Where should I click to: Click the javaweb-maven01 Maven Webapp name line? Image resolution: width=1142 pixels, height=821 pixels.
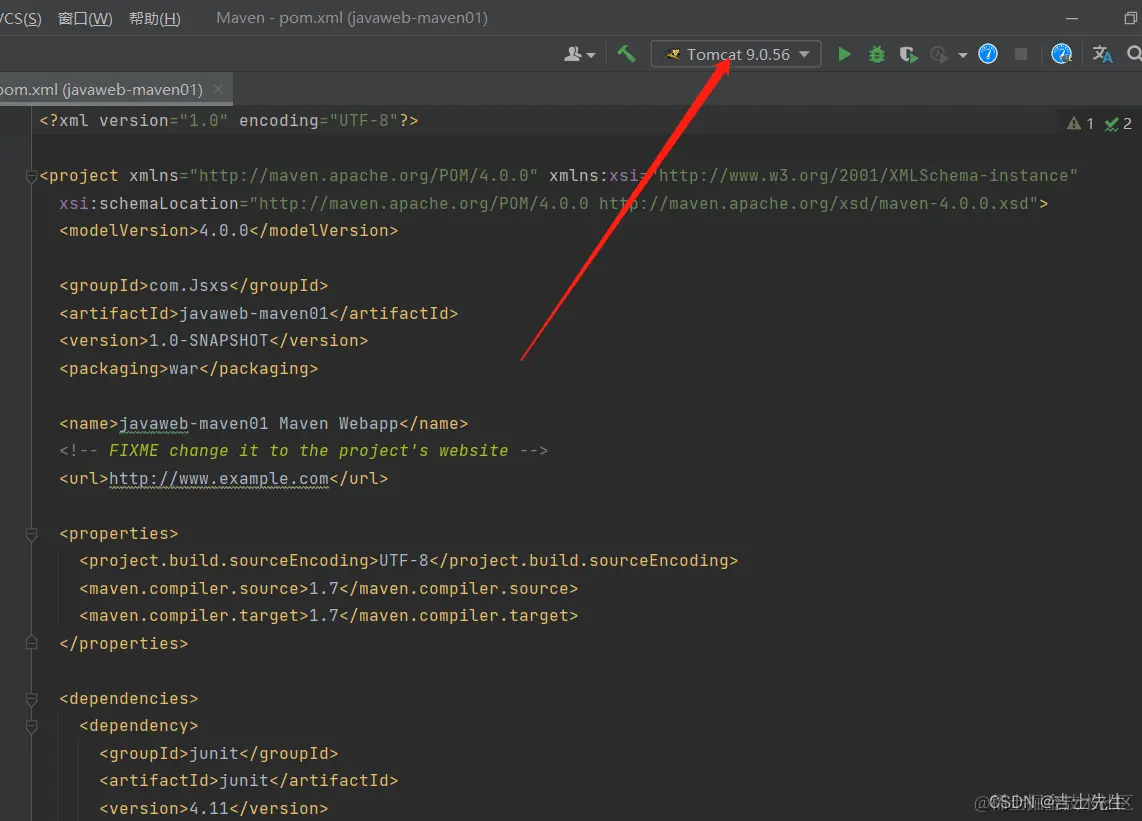pyautogui.click(x=264, y=423)
